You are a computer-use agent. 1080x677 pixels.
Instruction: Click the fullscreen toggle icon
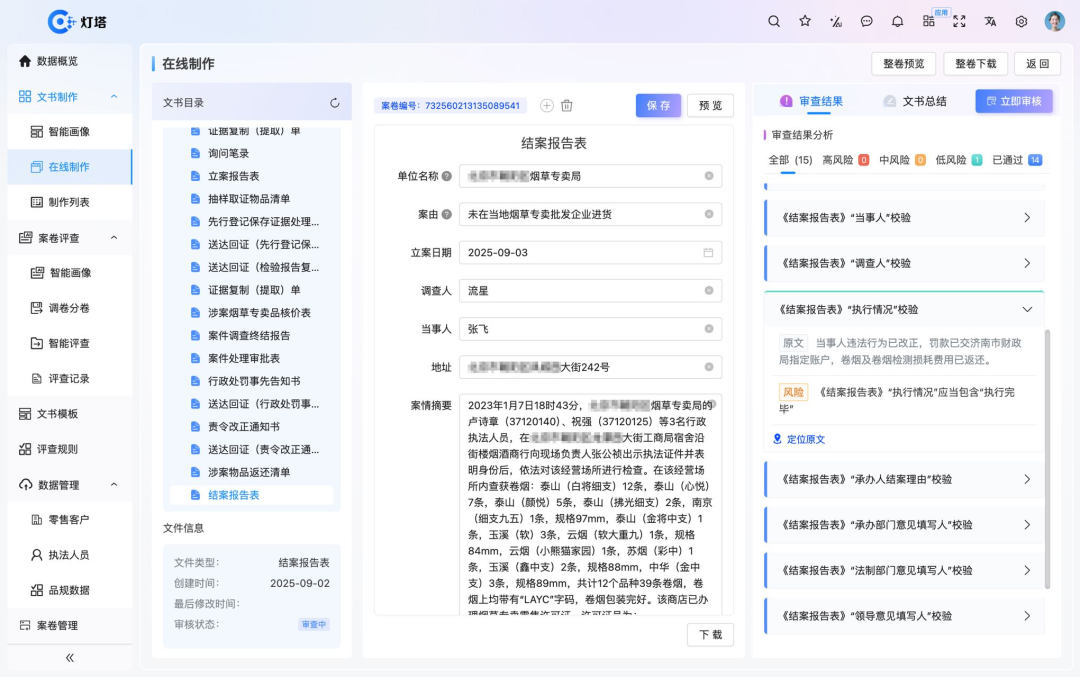960,21
